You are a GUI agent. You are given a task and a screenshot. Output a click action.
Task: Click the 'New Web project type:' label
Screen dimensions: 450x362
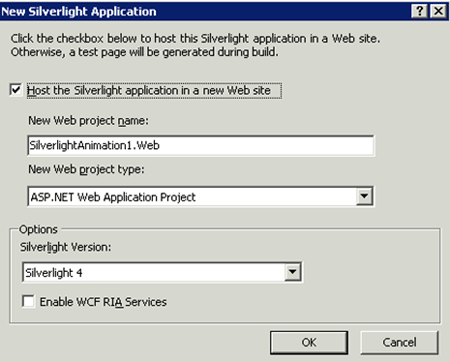pyautogui.click(x=86, y=169)
